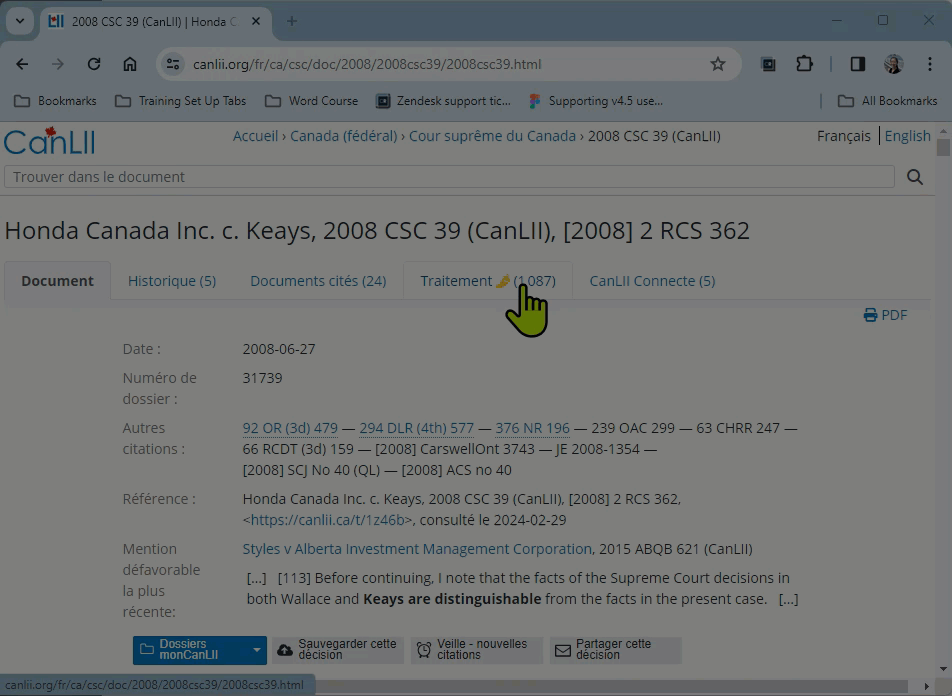Click the docket number 31739
Image resolution: width=952 pixels, height=696 pixels.
click(x=262, y=378)
